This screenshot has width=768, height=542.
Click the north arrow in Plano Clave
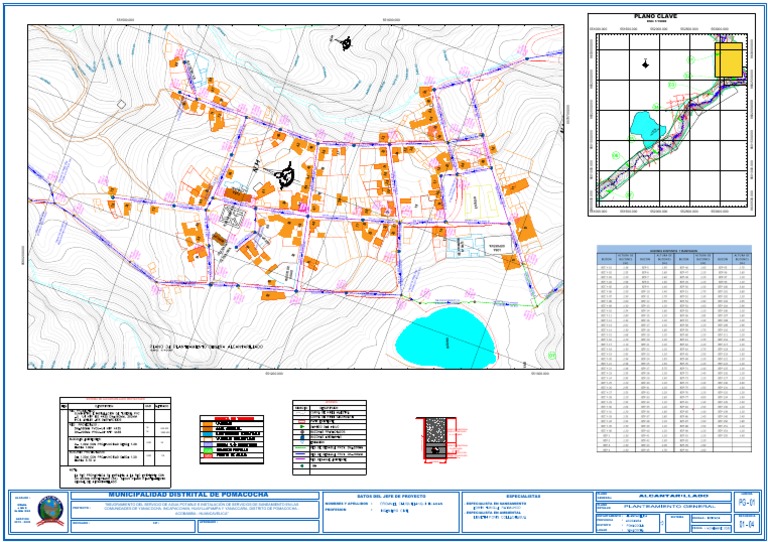point(645,64)
